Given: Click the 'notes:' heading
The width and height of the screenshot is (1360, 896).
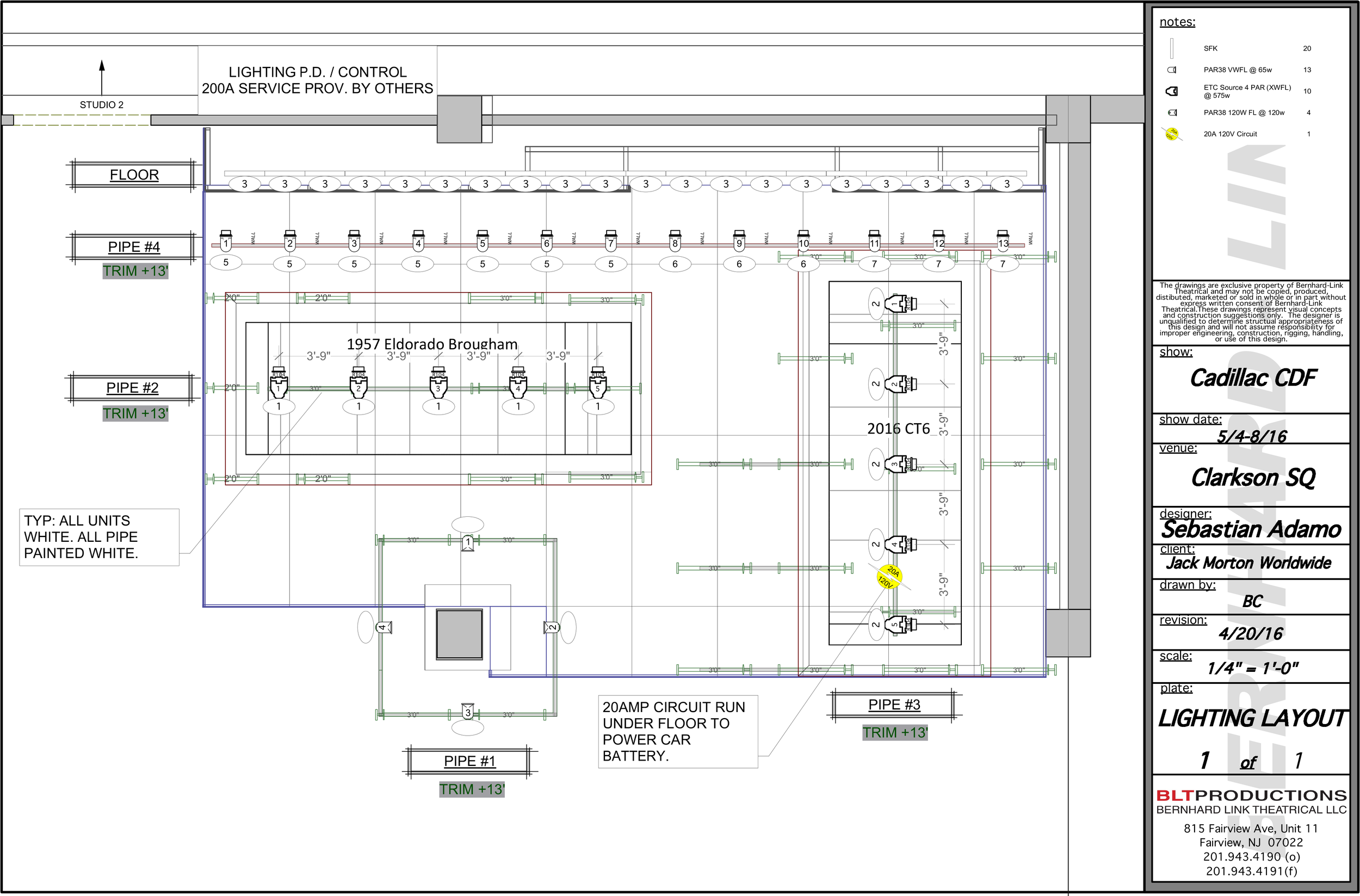Looking at the screenshot, I should point(1177,22).
